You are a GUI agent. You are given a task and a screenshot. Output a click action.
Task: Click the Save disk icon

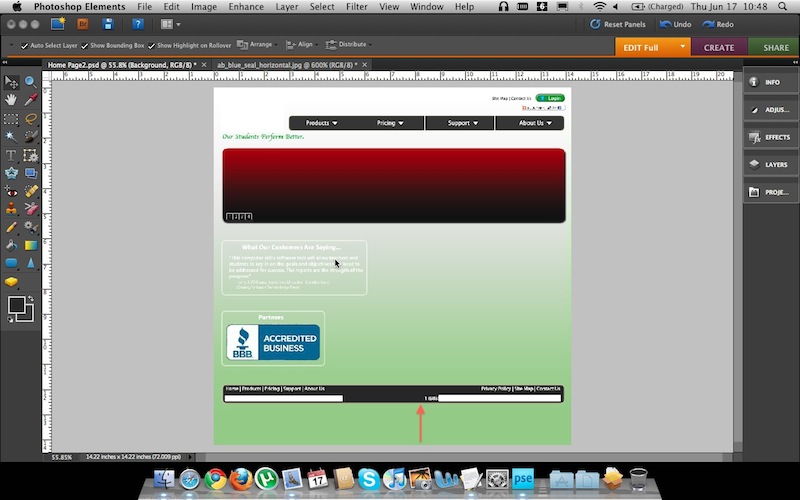tap(108, 23)
